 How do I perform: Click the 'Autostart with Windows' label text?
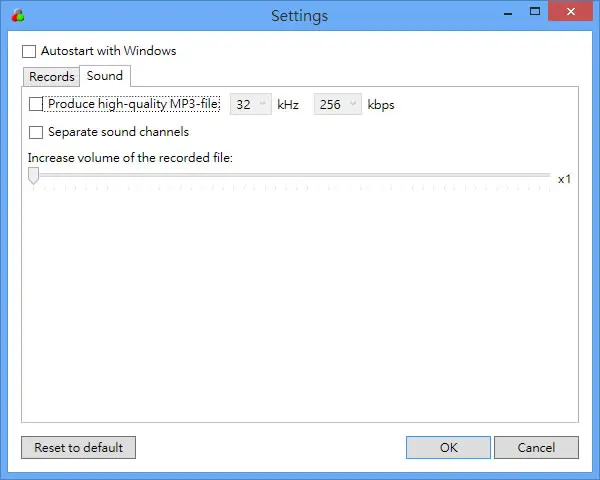109,51
